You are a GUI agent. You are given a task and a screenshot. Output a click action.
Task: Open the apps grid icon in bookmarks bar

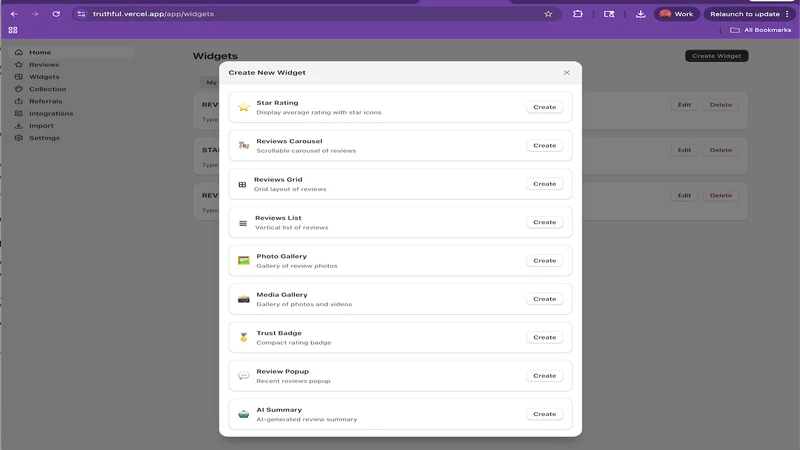pyautogui.click(x=13, y=30)
